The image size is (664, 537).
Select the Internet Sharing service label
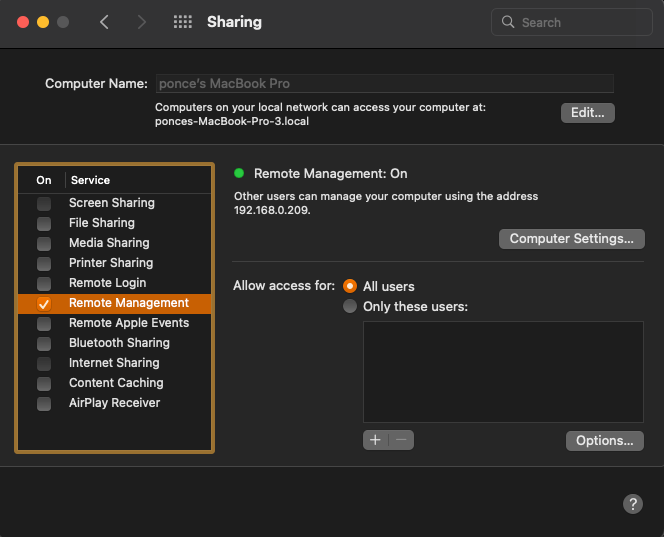(114, 363)
